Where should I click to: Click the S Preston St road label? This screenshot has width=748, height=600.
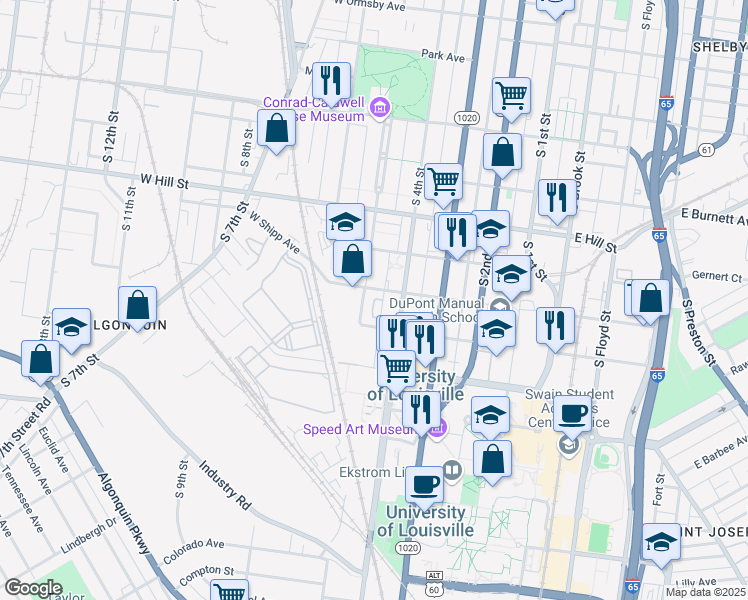click(698, 333)
